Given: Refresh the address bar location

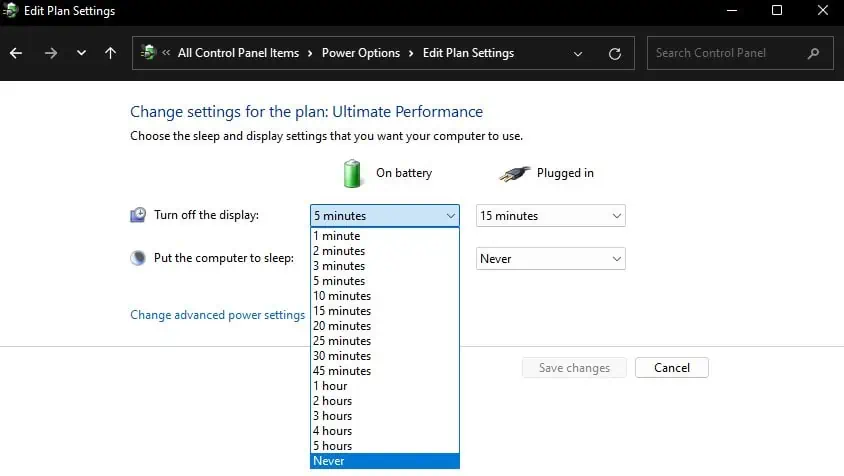Looking at the screenshot, I should (615, 53).
